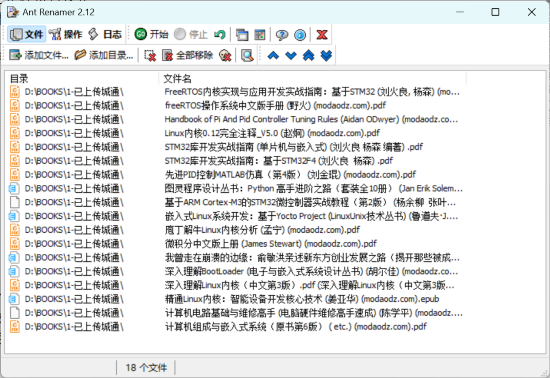550x378 pixels.
Task: Click the 18 个文件 status bar text
Action: 146,367
